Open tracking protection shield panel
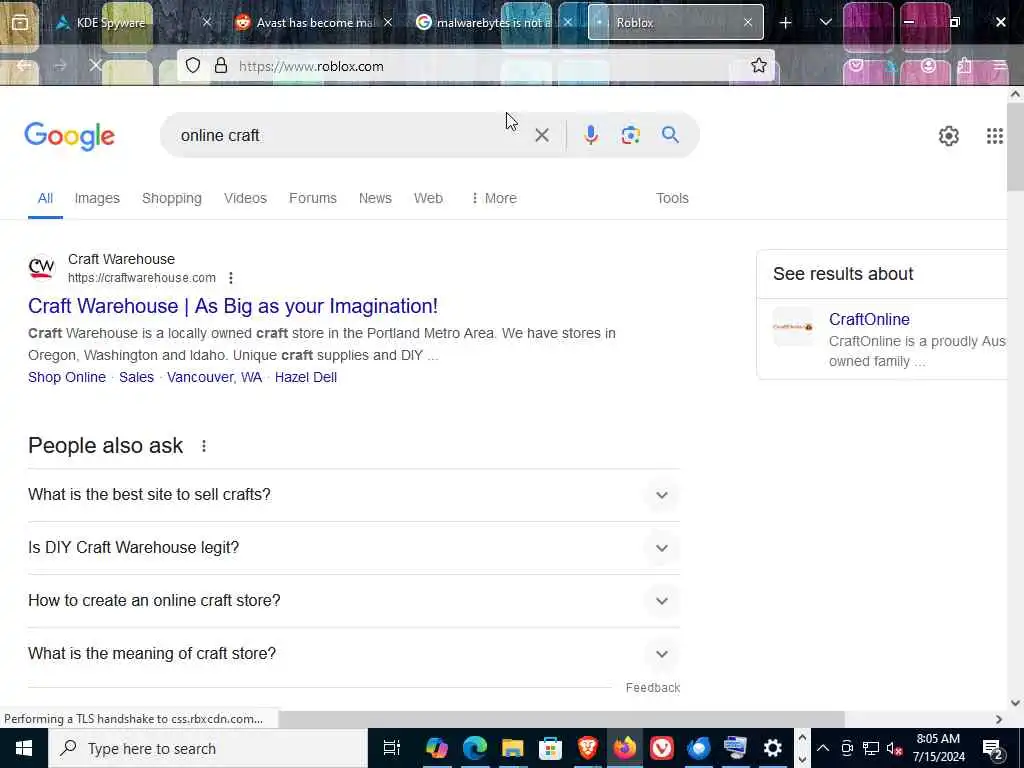The height and width of the screenshot is (768, 1024). pyautogui.click(x=193, y=65)
